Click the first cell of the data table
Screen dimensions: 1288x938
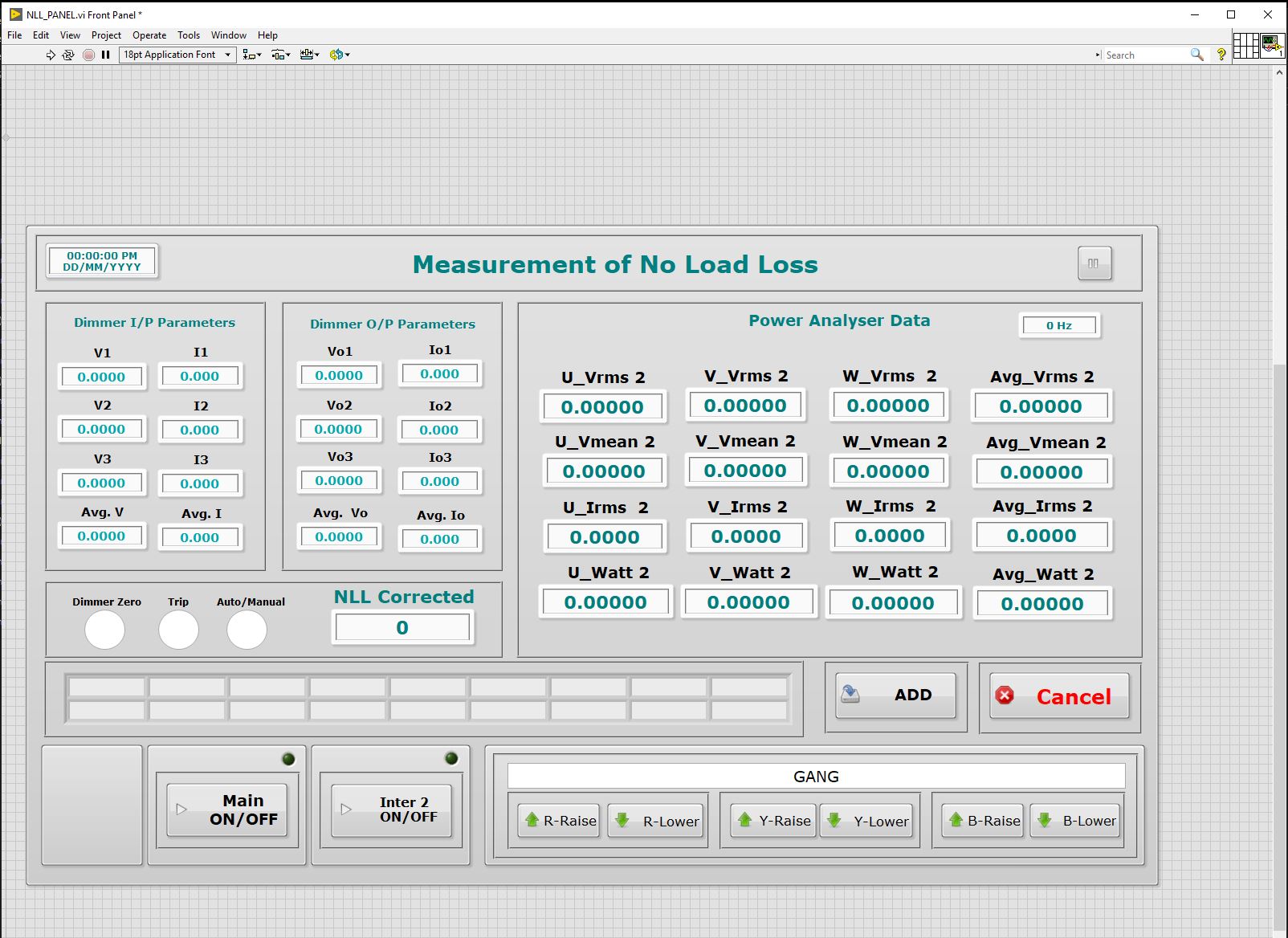(x=107, y=687)
